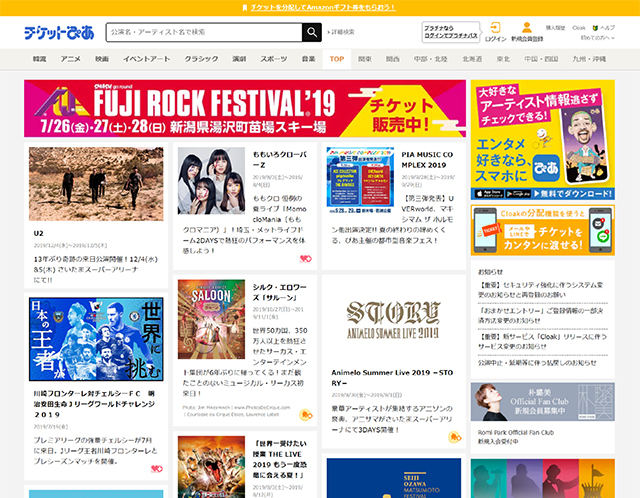This screenshot has width=640, height=498.
Task: Open ももいろクローバーZ title link
Action: [280, 160]
